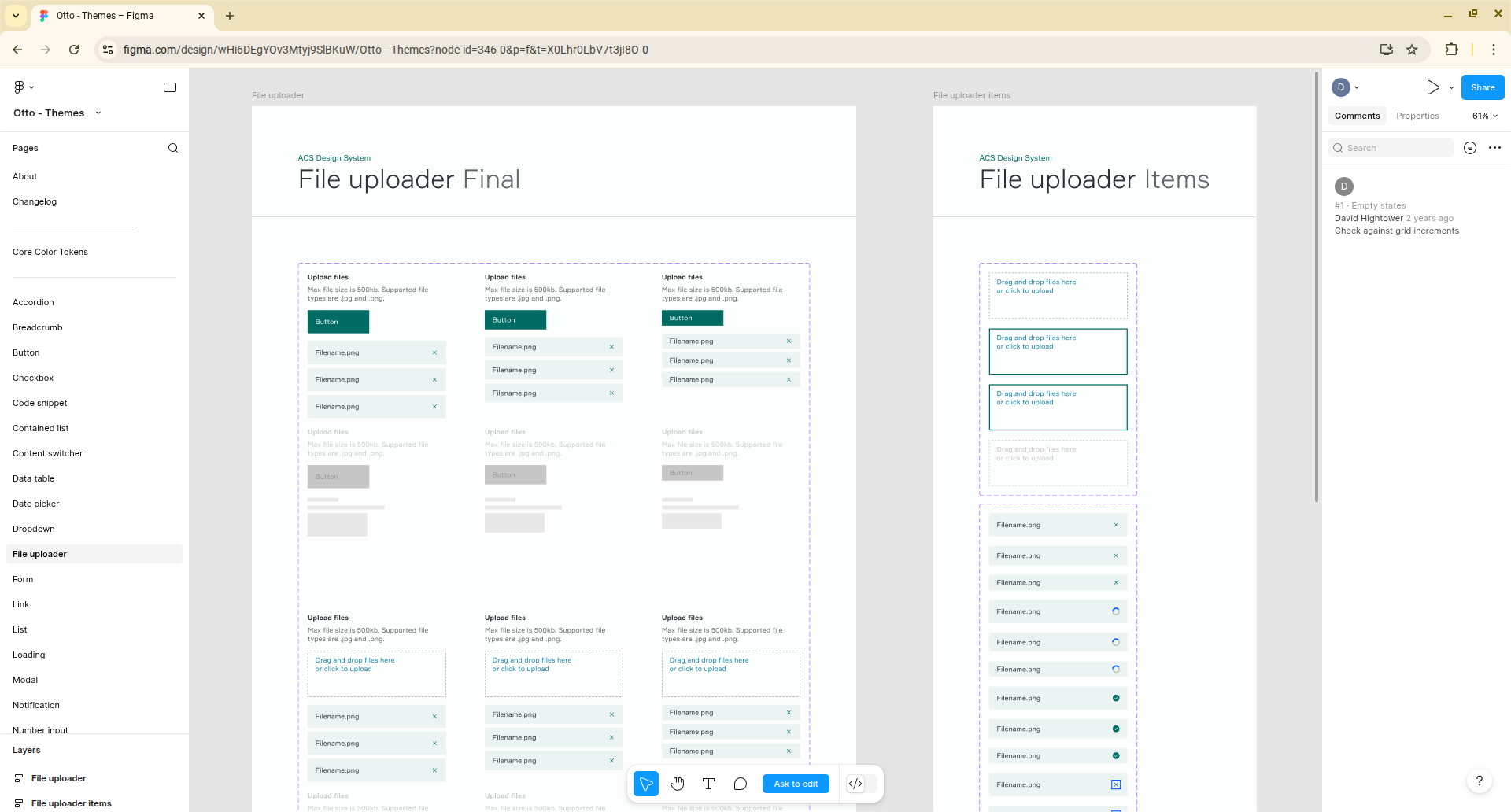This screenshot has height=812, width=1511.
Task: Toggle the left sidebar panel icon
Action: pyautogui.click(x=170, y=87)
